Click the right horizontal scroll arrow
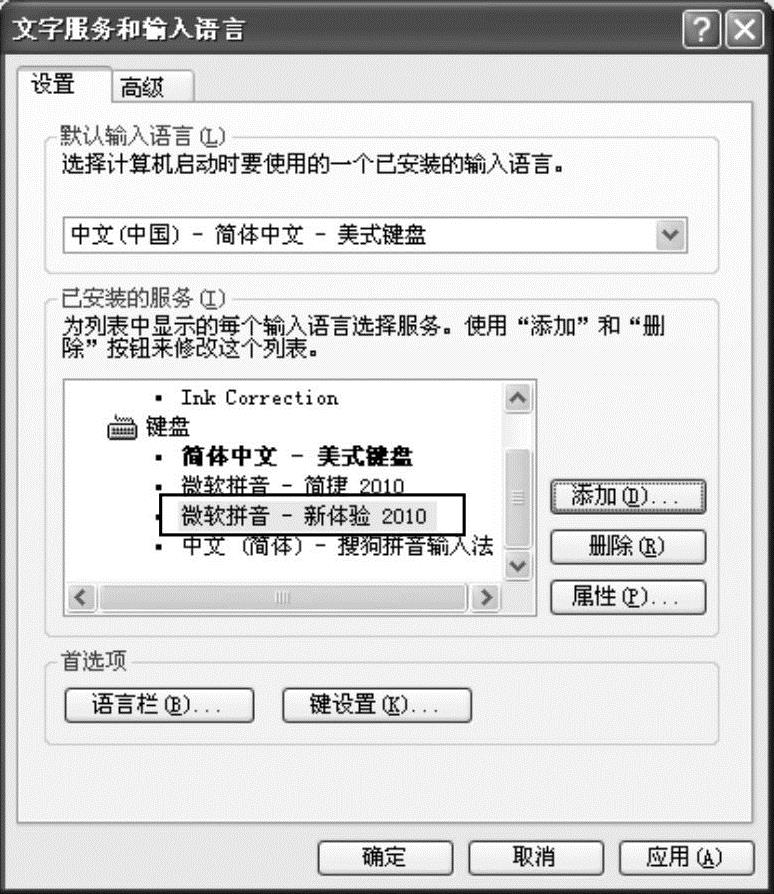774x894 pixels. (x=486, y=598)
